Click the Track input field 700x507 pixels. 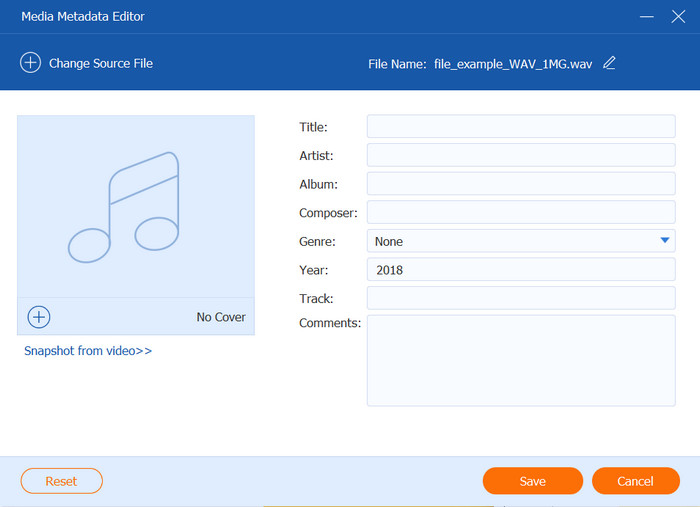click(521, 298)
